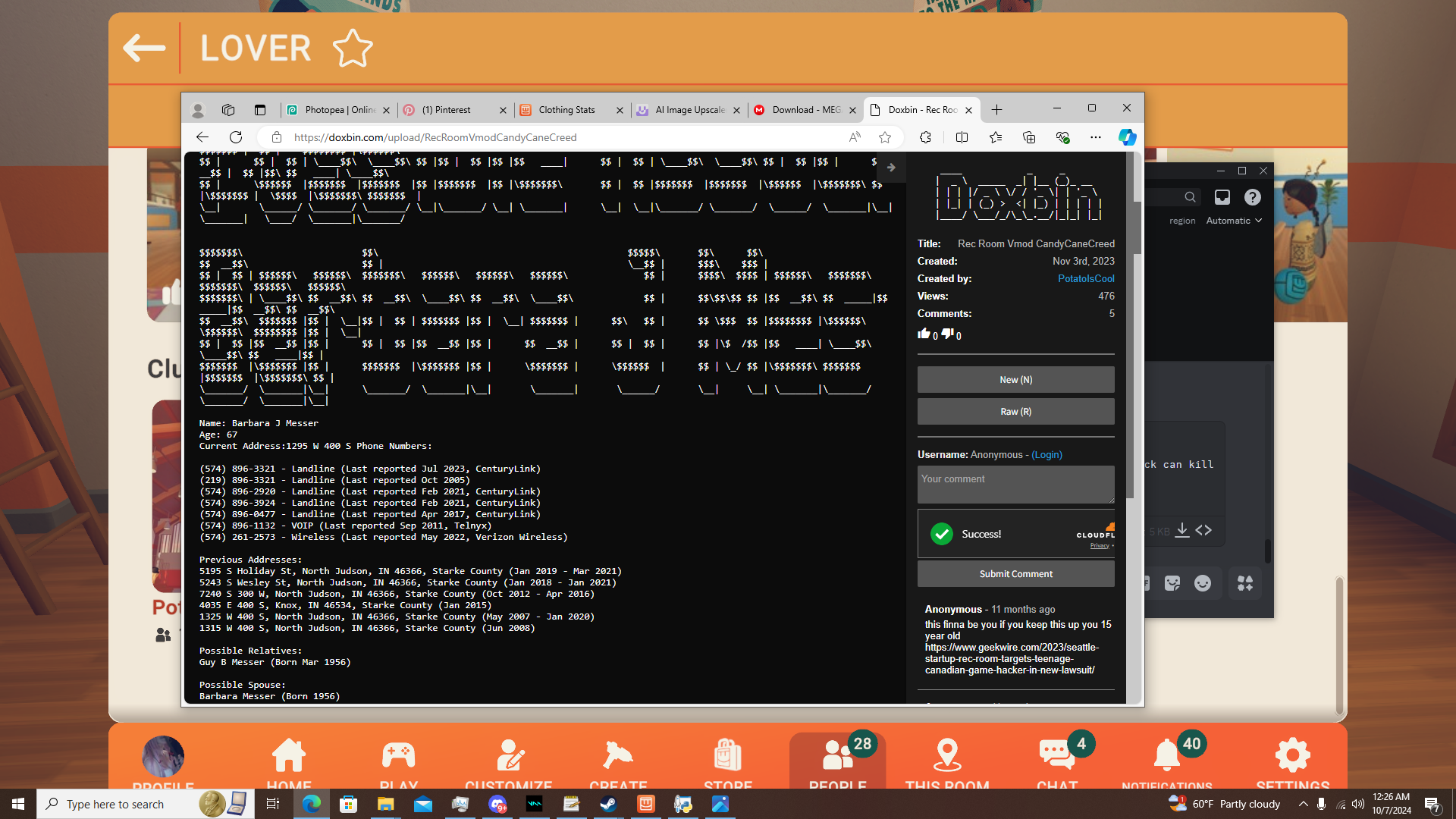Click the Login link
Viewport: 1456px width, 819px height.
1046,455
